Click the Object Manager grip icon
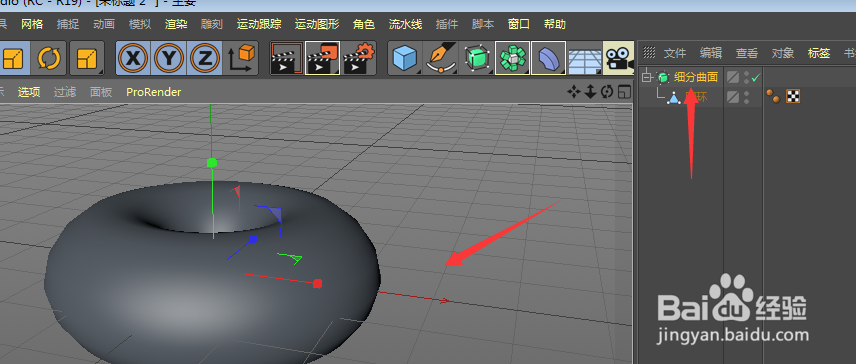856x364 pixels. (x=649, y=52)
